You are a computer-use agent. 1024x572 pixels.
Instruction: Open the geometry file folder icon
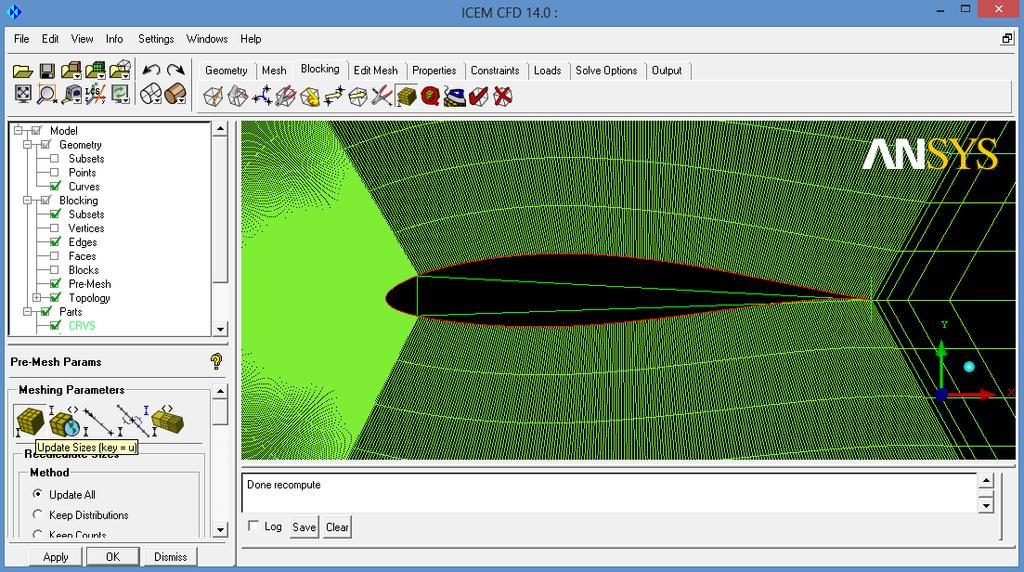pos(71,71)
